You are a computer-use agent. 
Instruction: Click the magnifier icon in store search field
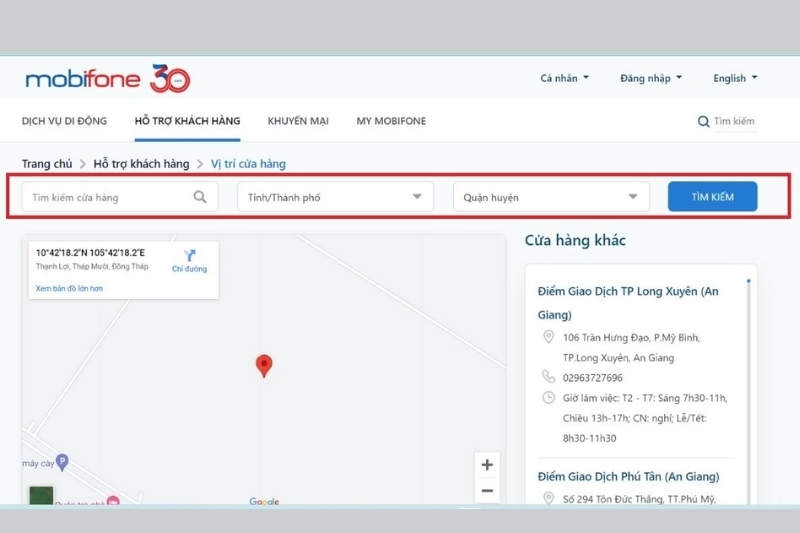(x=200, y=197)
